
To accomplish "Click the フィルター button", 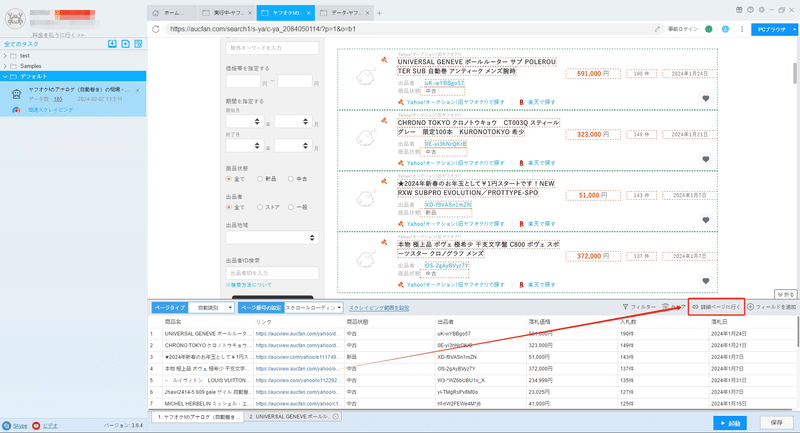I will 639,307.
